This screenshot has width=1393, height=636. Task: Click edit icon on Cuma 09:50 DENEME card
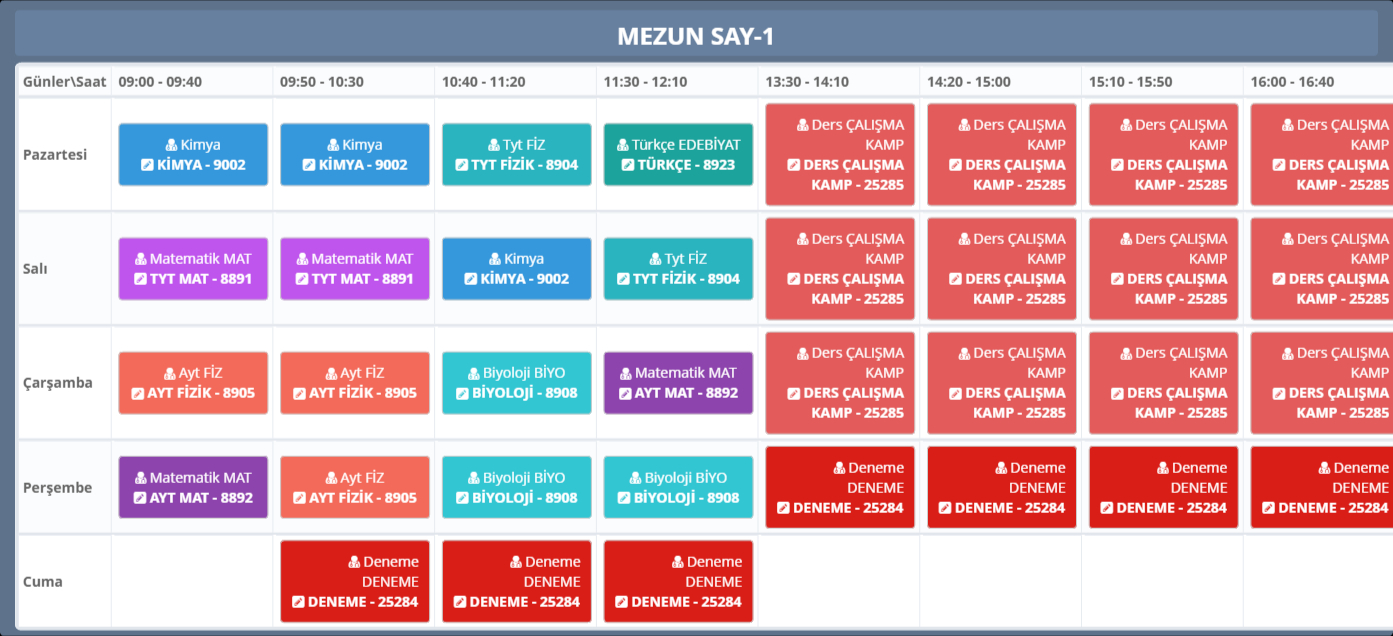[x=298, y=602]
